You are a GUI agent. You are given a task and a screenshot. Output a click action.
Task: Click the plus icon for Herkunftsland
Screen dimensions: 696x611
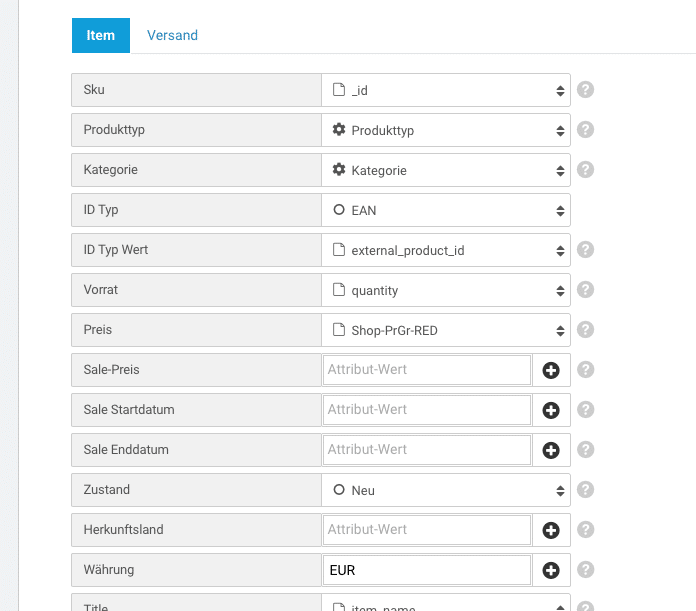(x=550, y=530)
